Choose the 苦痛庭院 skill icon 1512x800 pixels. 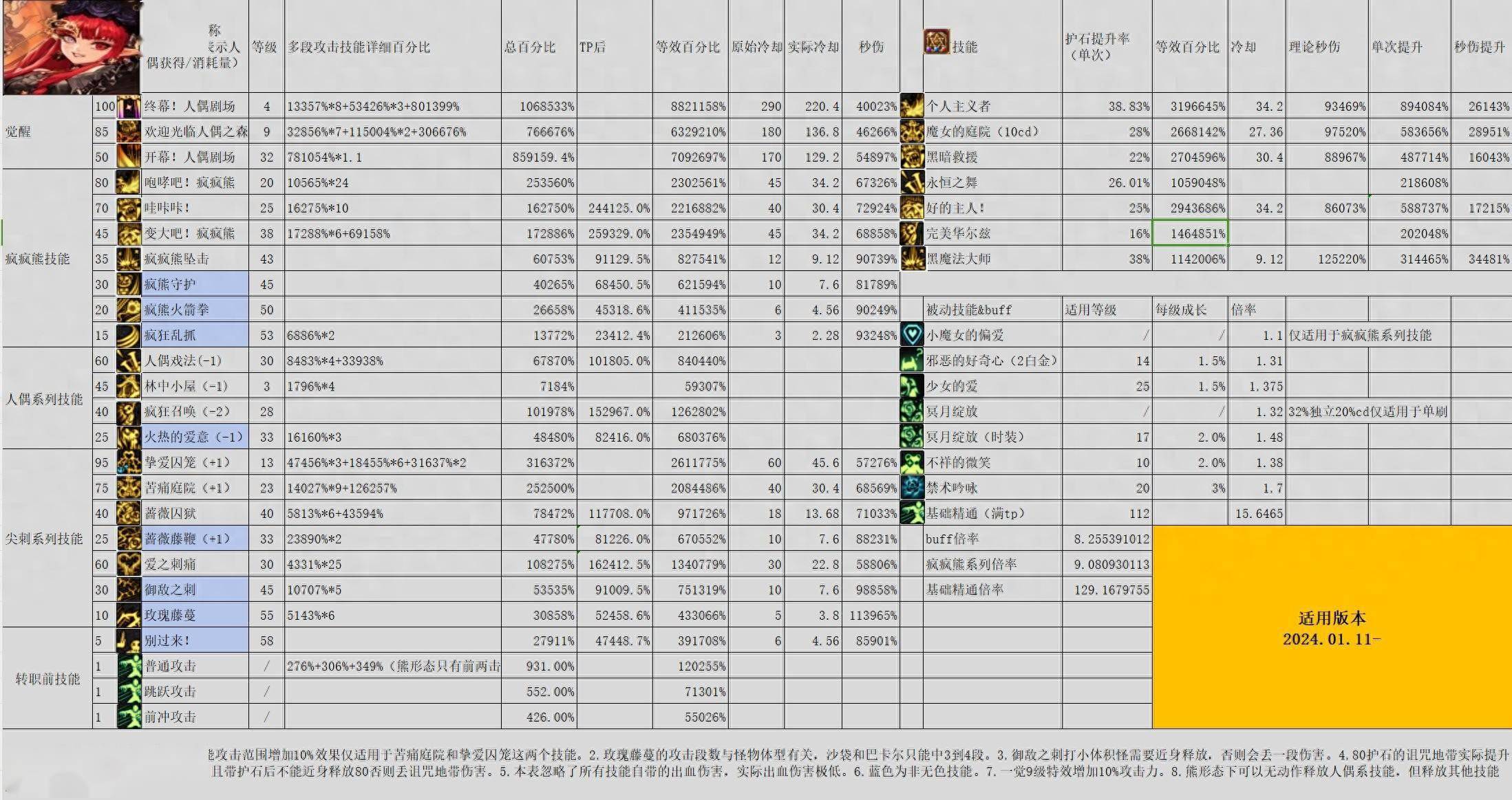pos(129,488)
